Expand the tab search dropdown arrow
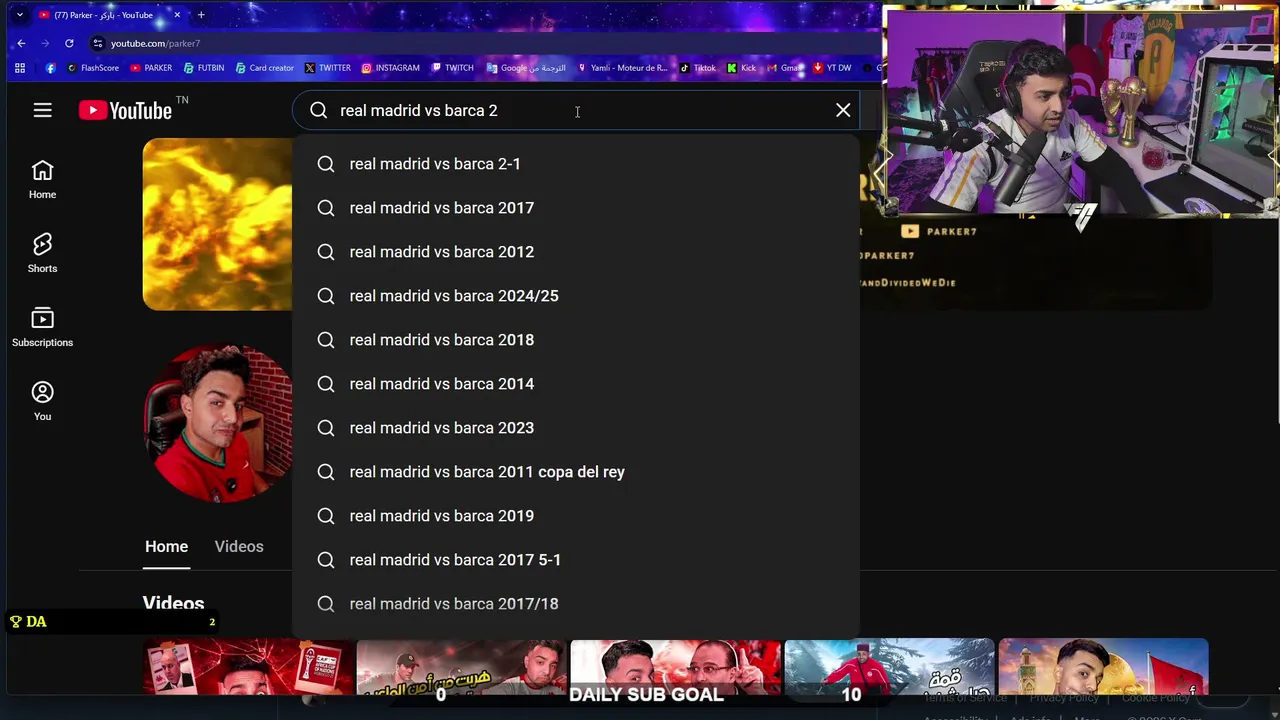The height and width of the screenshot is (720, 1280). tap(20, 15)
